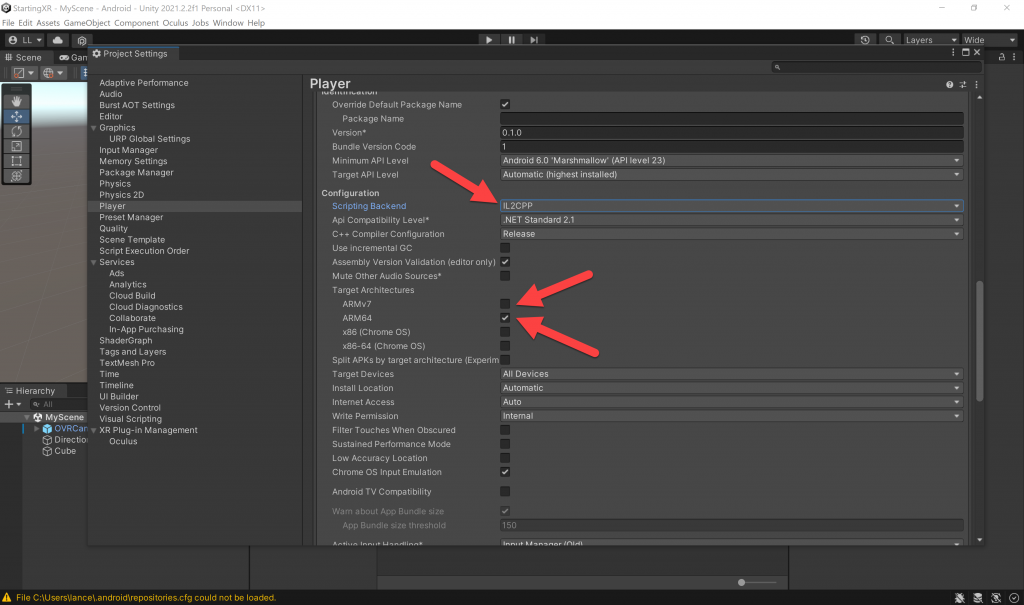Select the Scale tool
This screenshot has height=605, width=1024.
[x=16, y=146]
